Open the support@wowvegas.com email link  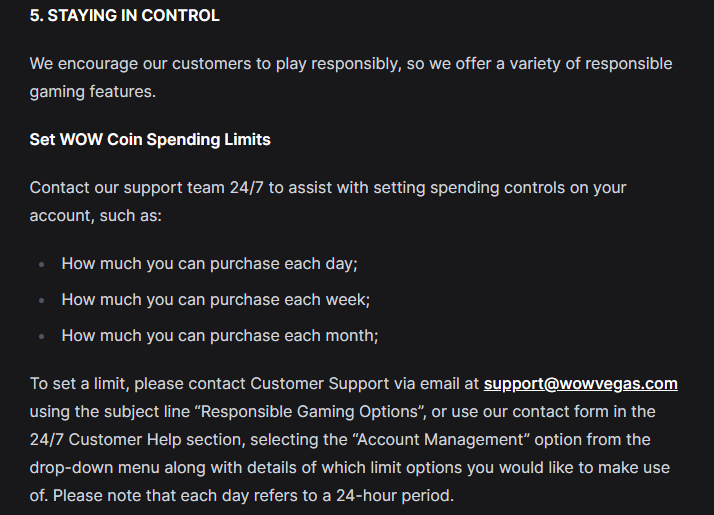pyautogui.click(x=581, y=384)
